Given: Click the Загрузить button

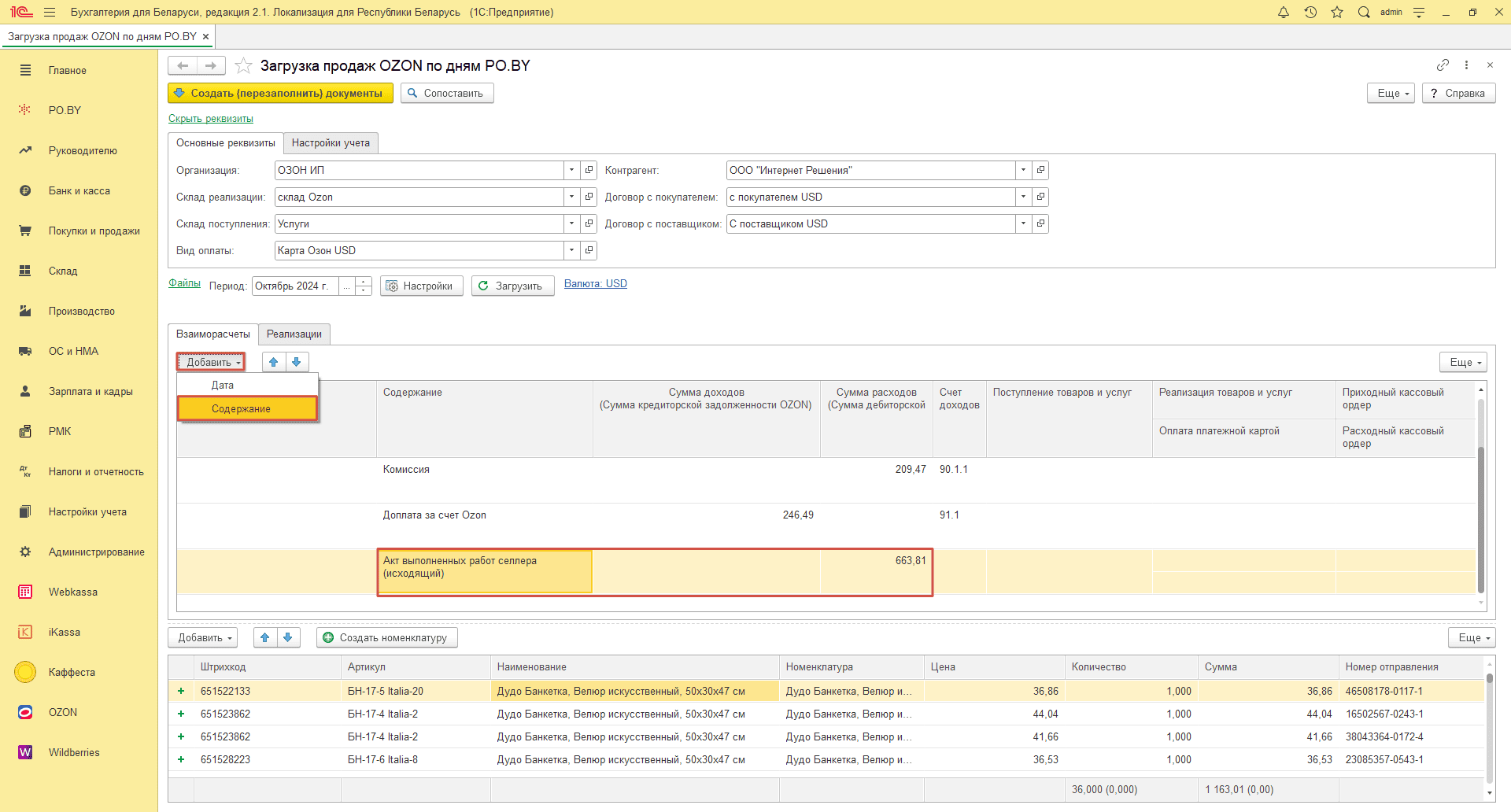Looking at the screenshot, I should pos(512,286).
